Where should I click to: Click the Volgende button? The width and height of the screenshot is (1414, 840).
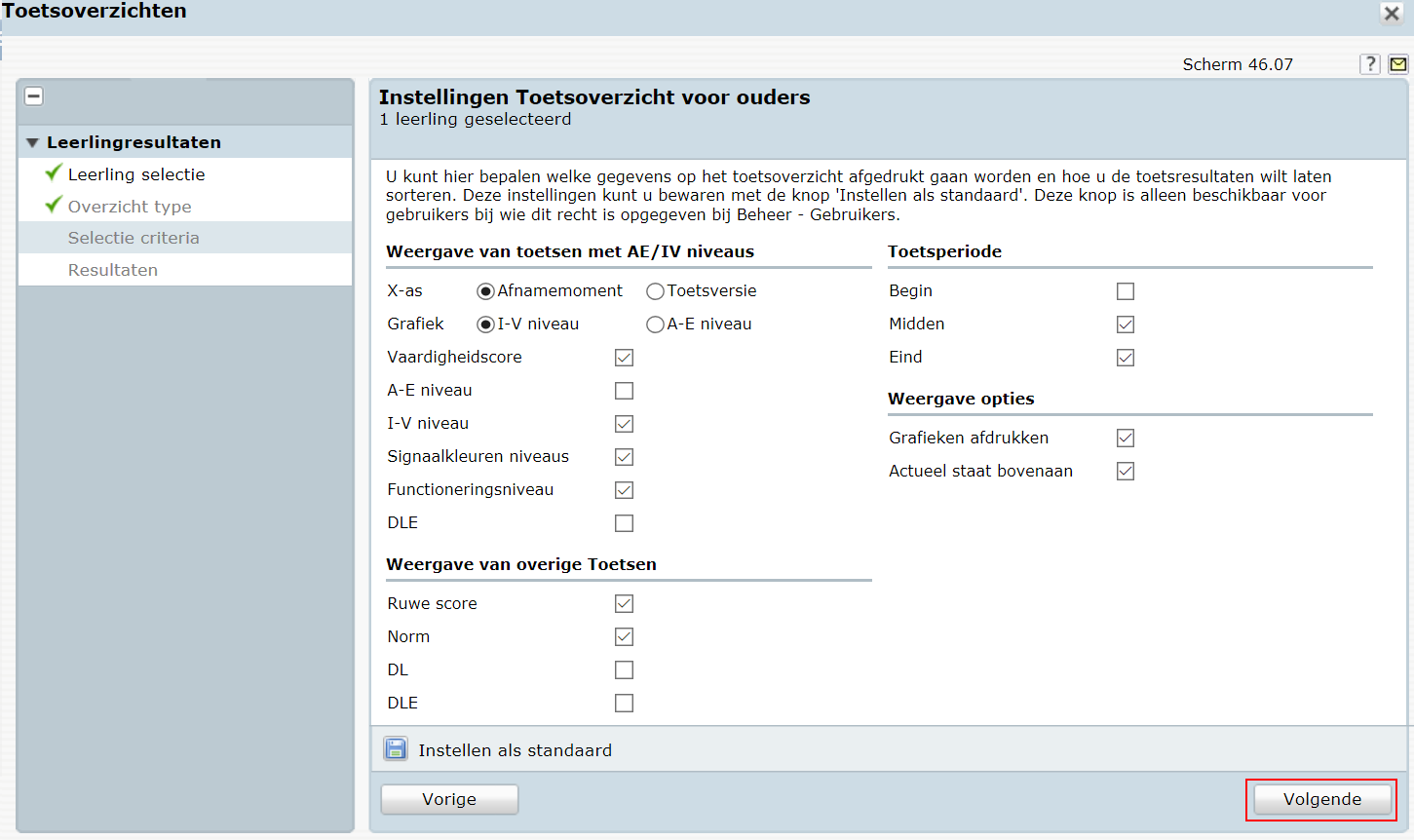pos(1322,799)
